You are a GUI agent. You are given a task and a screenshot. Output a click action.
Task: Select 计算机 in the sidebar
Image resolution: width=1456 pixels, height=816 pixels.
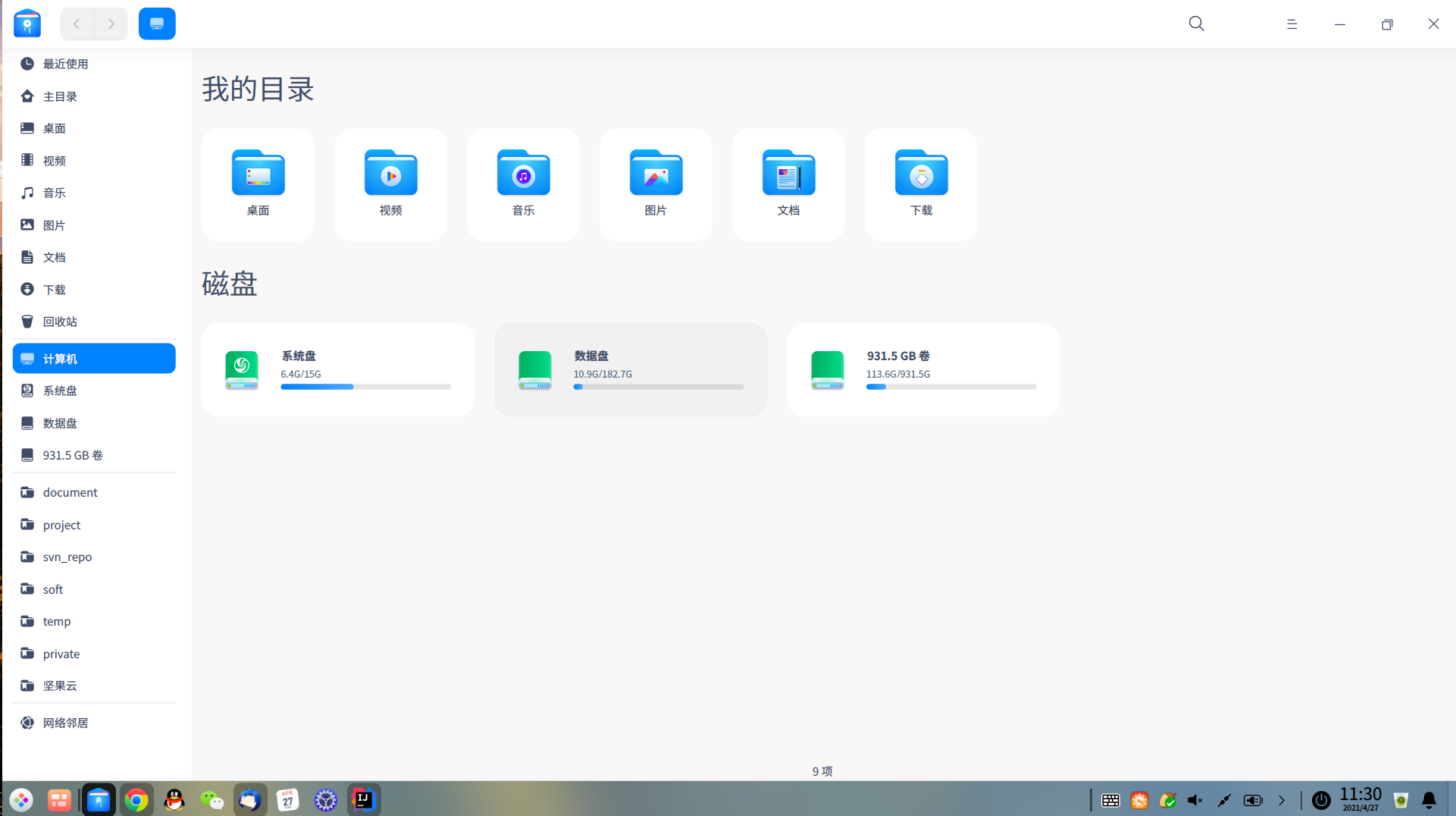[94, 359]
